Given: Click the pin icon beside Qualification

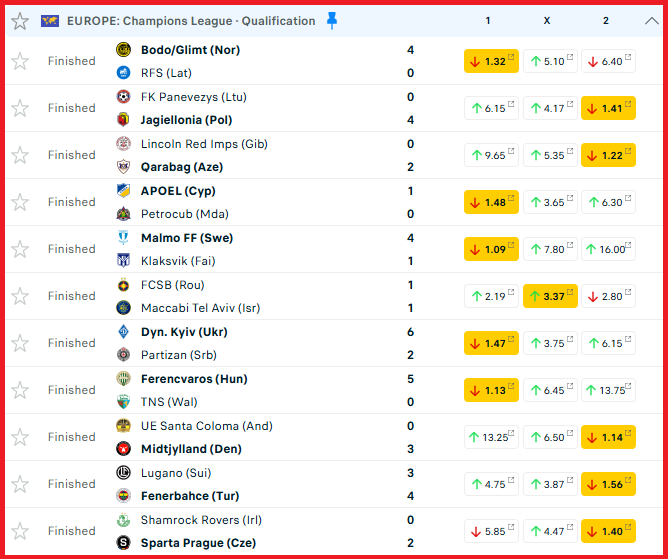Looking at the screenshot, I should pos(332,20).
